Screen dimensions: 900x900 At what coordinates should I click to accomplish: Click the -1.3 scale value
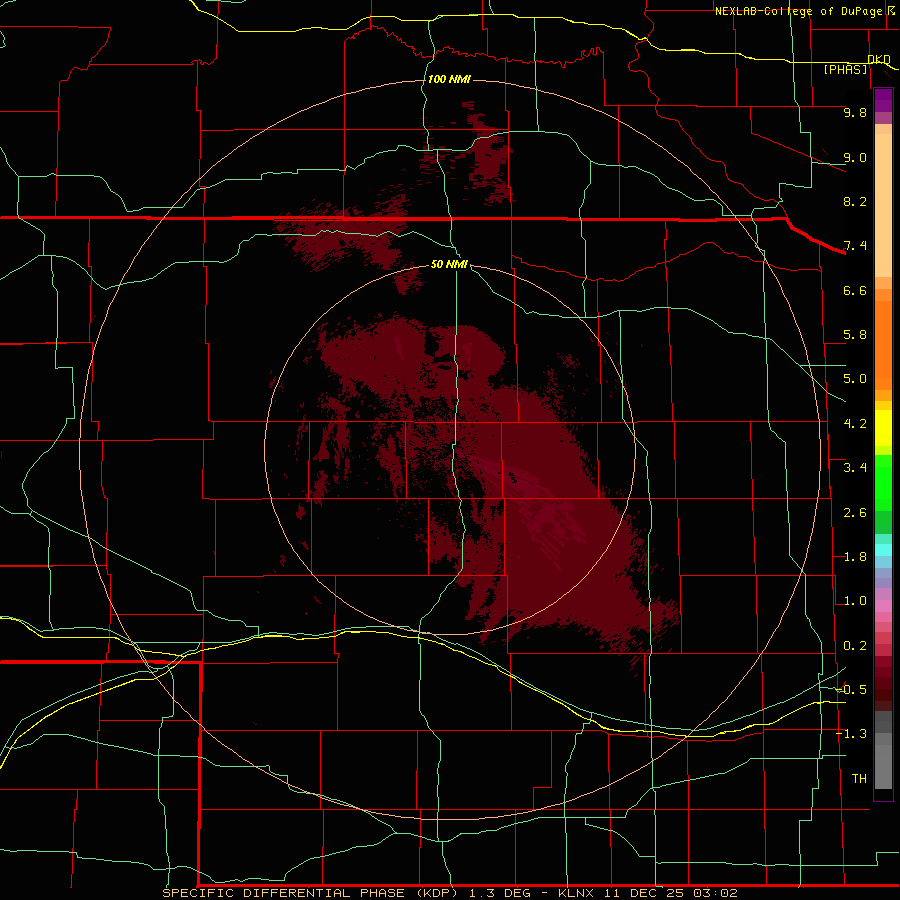click(x=852, y=734)
